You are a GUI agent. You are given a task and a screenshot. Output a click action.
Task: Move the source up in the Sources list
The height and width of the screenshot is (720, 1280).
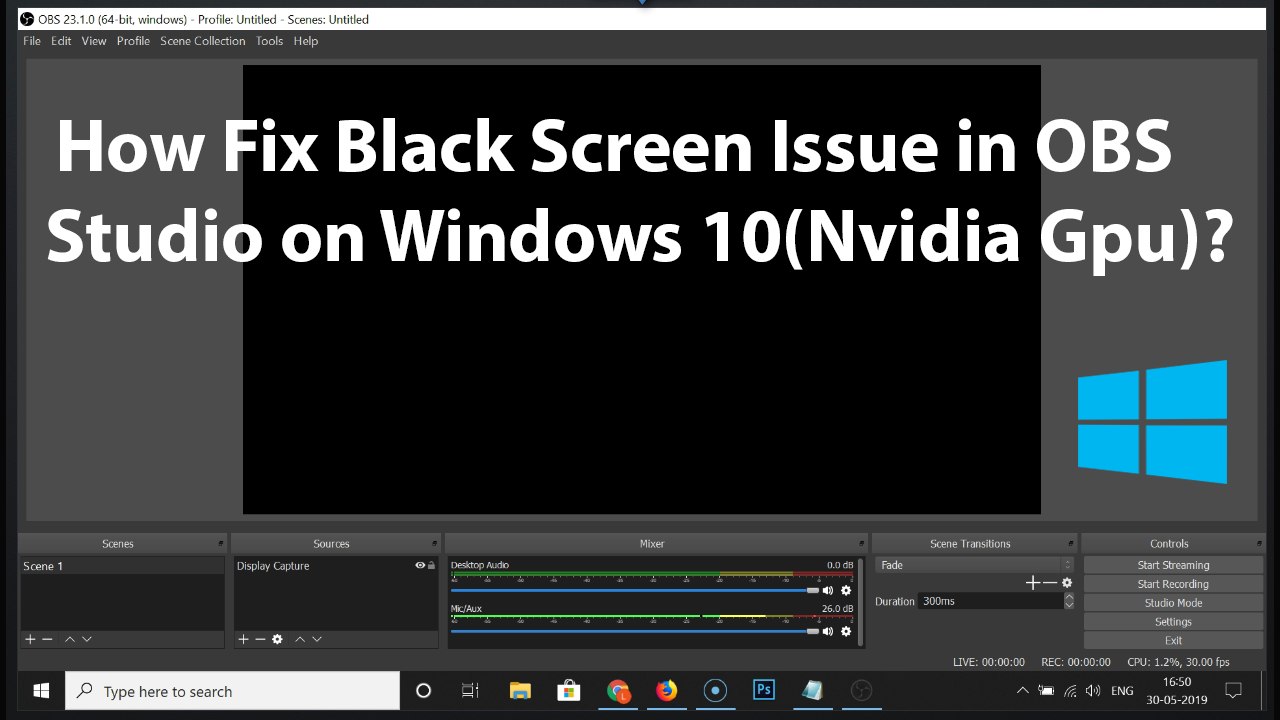click(300, 639)
